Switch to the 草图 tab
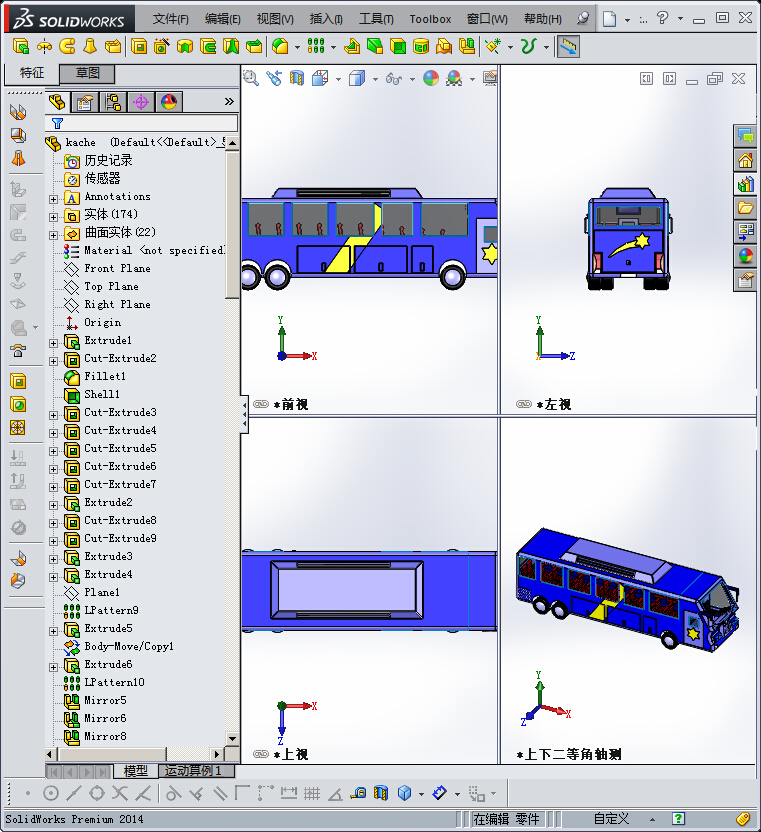 (x=87, y=73)
